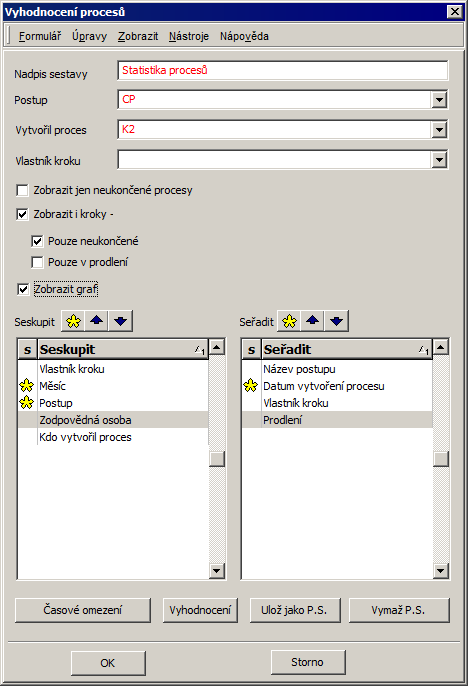Click the Seskupit list scrollbar thumb
The image size is (468, 686).
(x=217, y=458)
